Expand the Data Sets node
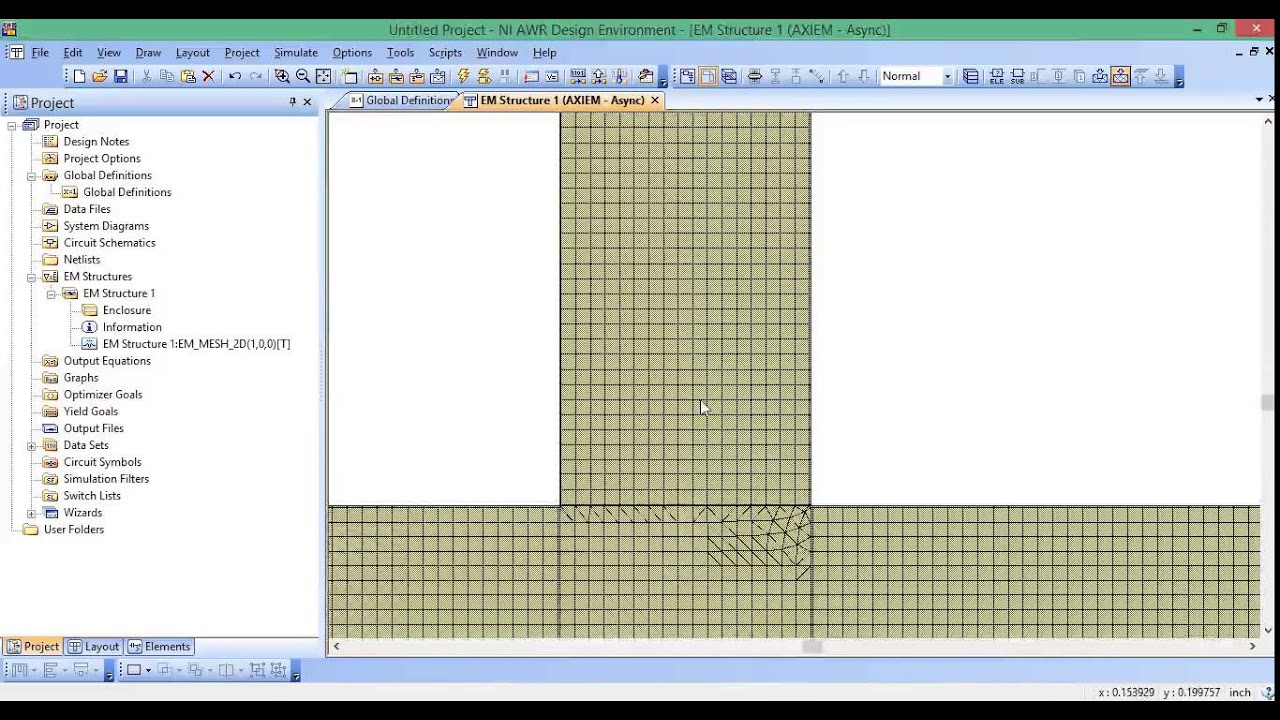Image resolution: width=1280 pixels, height=720 pixels. tap(31, 445)
